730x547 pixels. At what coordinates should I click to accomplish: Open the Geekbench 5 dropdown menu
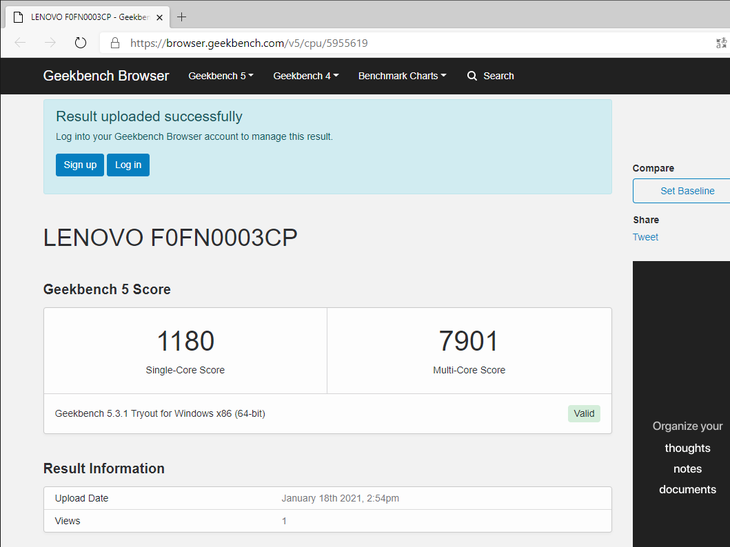[221, 76]
